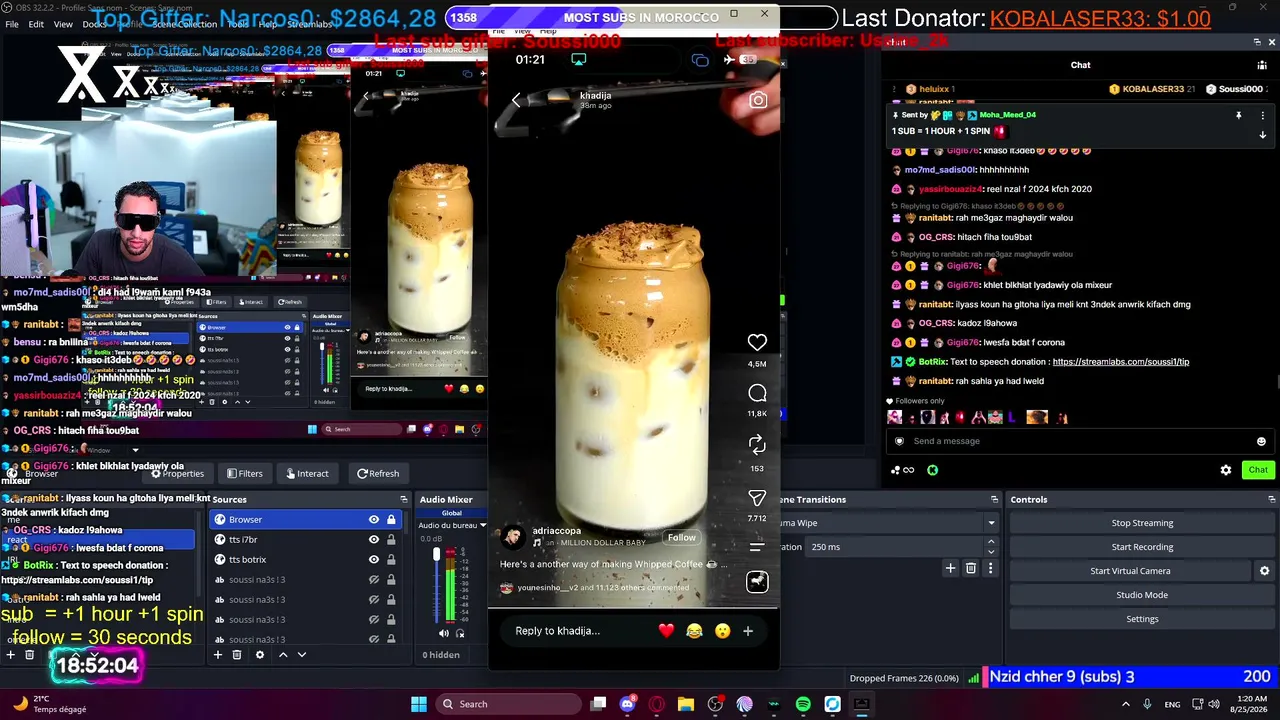Remove the selected source with trash icon

237,655
